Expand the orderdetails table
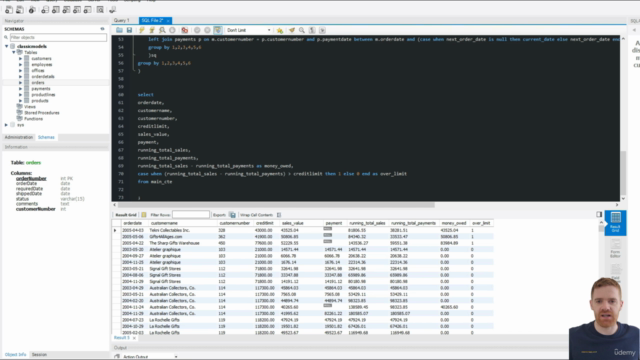The height and width of the screenshot is (360, 640). [20, 77]
